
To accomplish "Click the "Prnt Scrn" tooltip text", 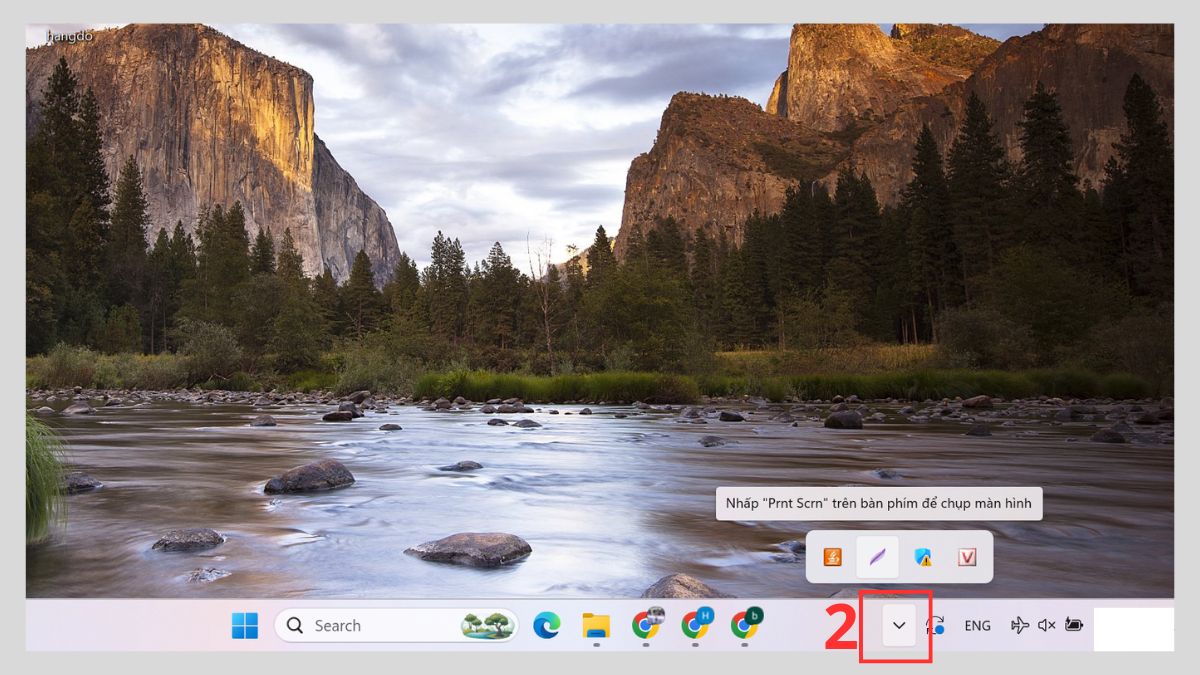I will coord(879,504).
